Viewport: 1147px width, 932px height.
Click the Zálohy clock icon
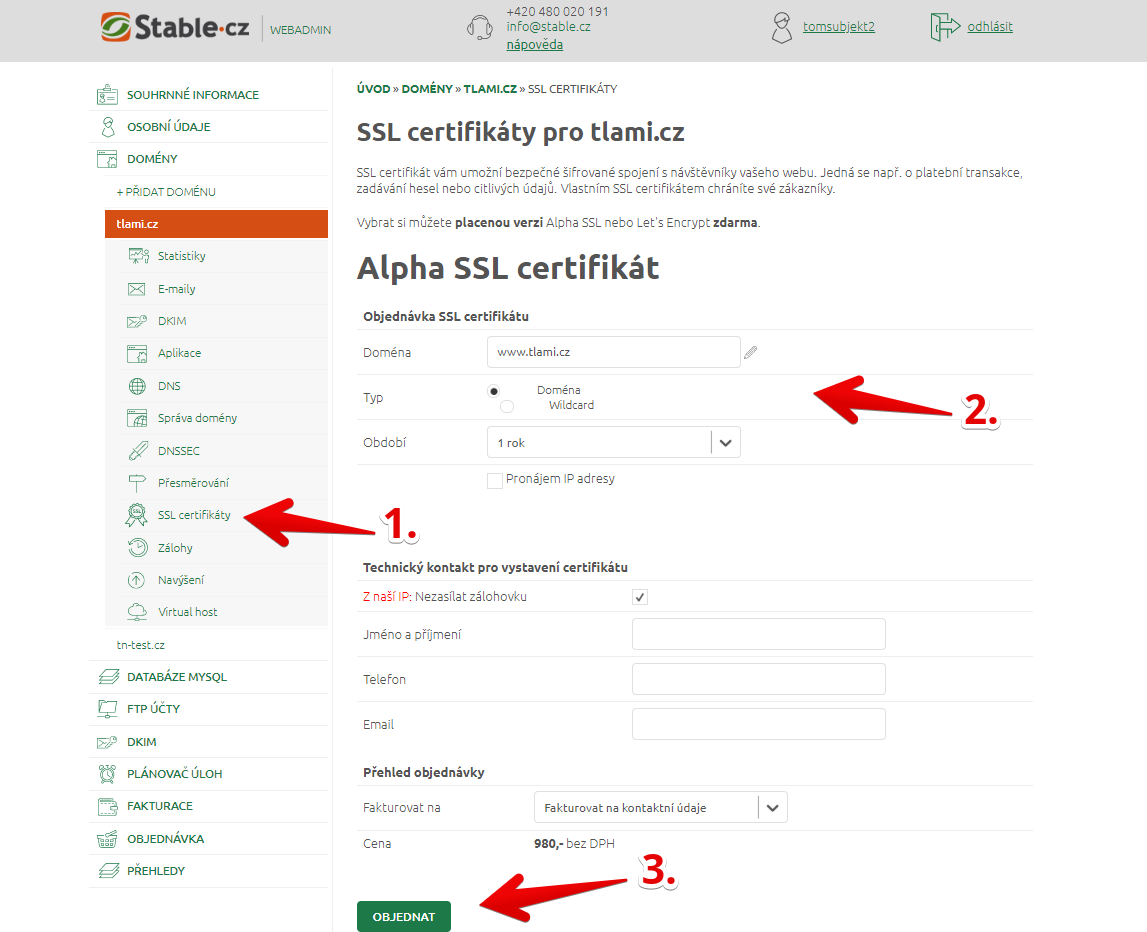138,548
